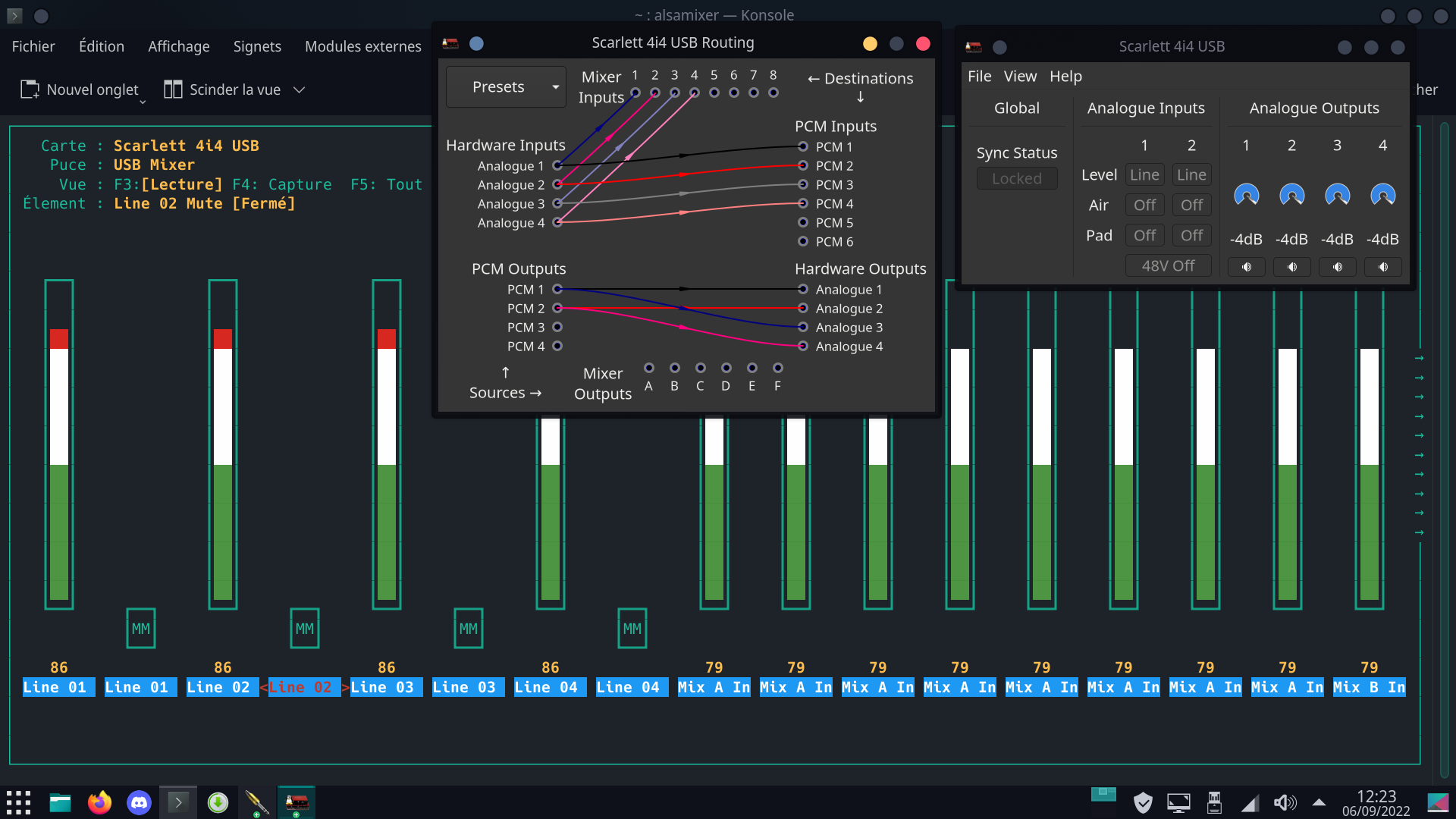Click the PCM 5 input routing socket

click(803, 222)
